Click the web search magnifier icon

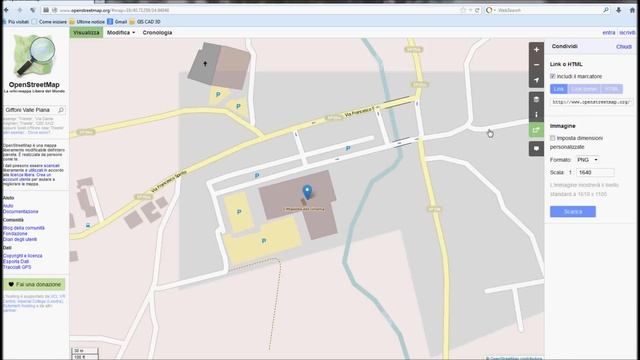pos(606,10)
